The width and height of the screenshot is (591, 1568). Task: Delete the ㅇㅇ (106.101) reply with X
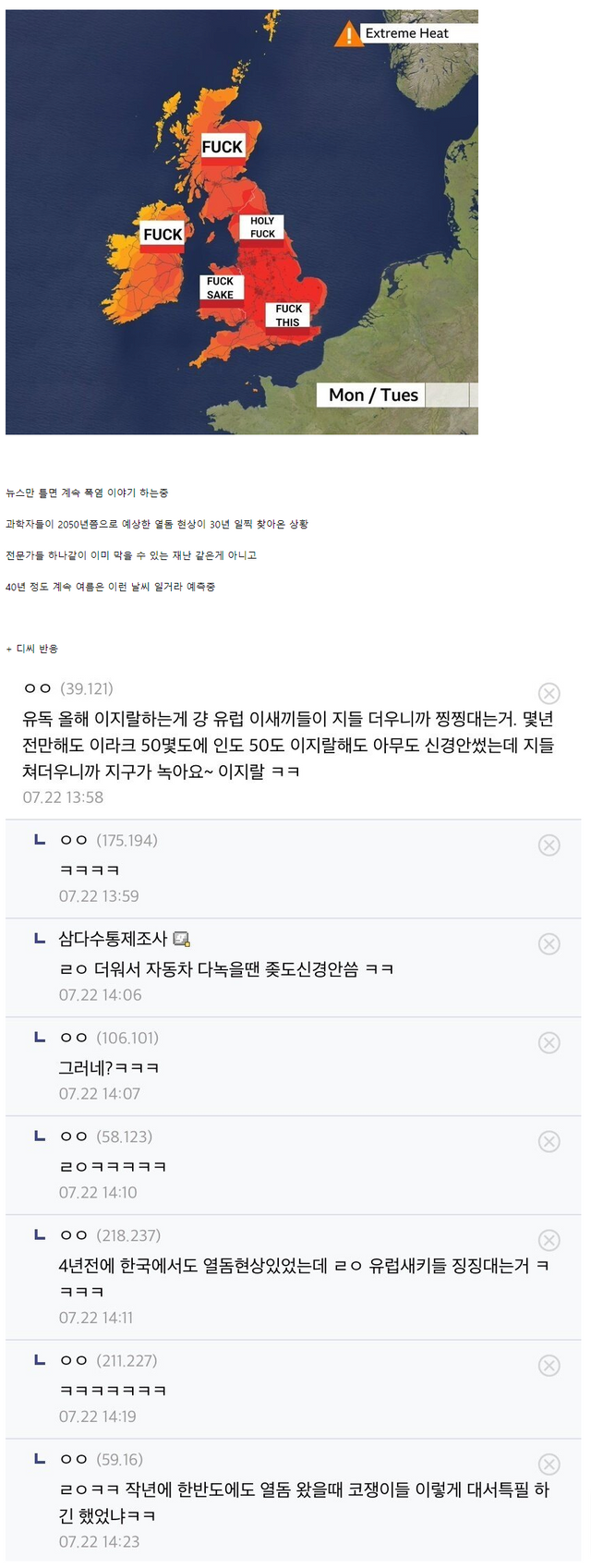(x=549, y=1042)
